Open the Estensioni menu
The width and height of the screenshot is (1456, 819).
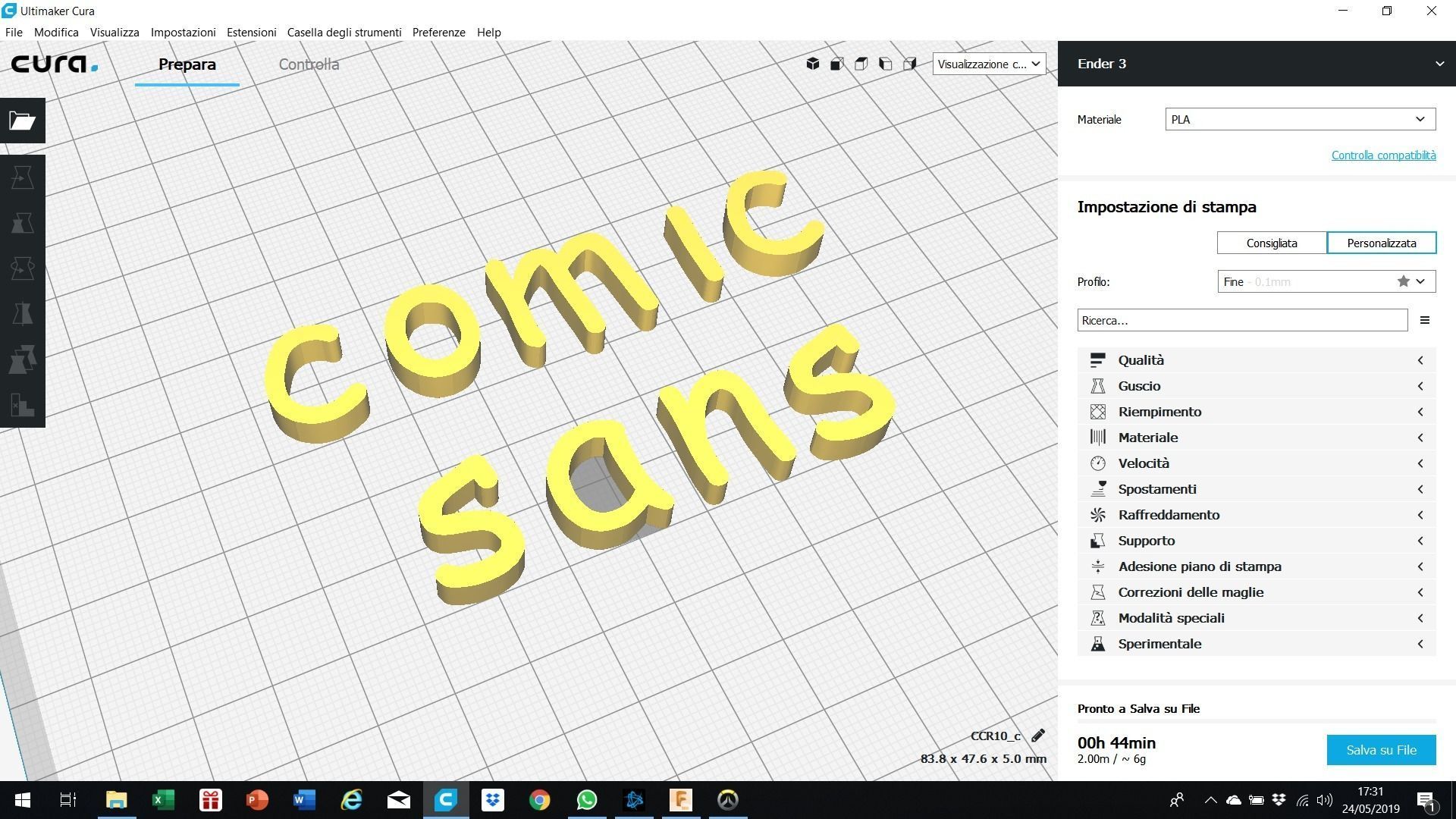251,33
